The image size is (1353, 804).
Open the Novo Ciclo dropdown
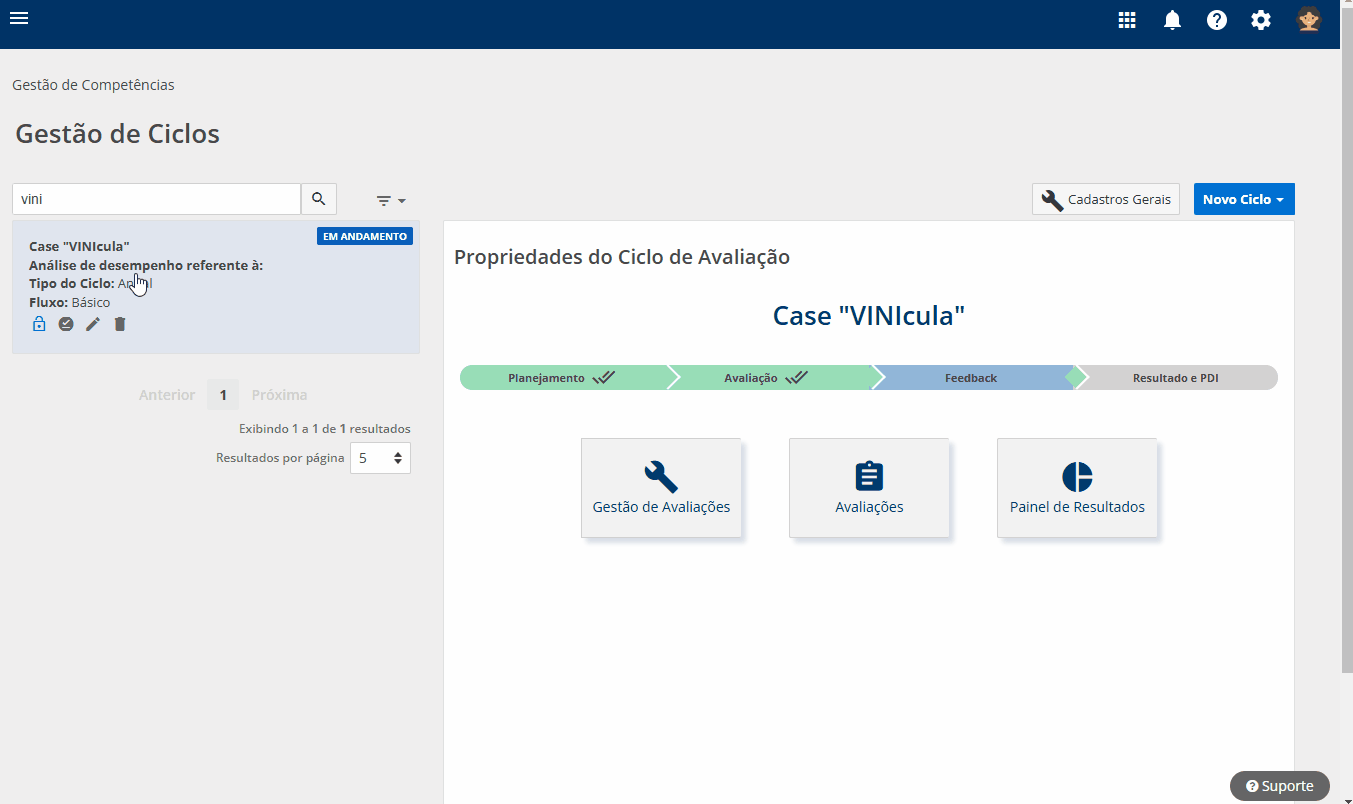tap(1243, 199)
